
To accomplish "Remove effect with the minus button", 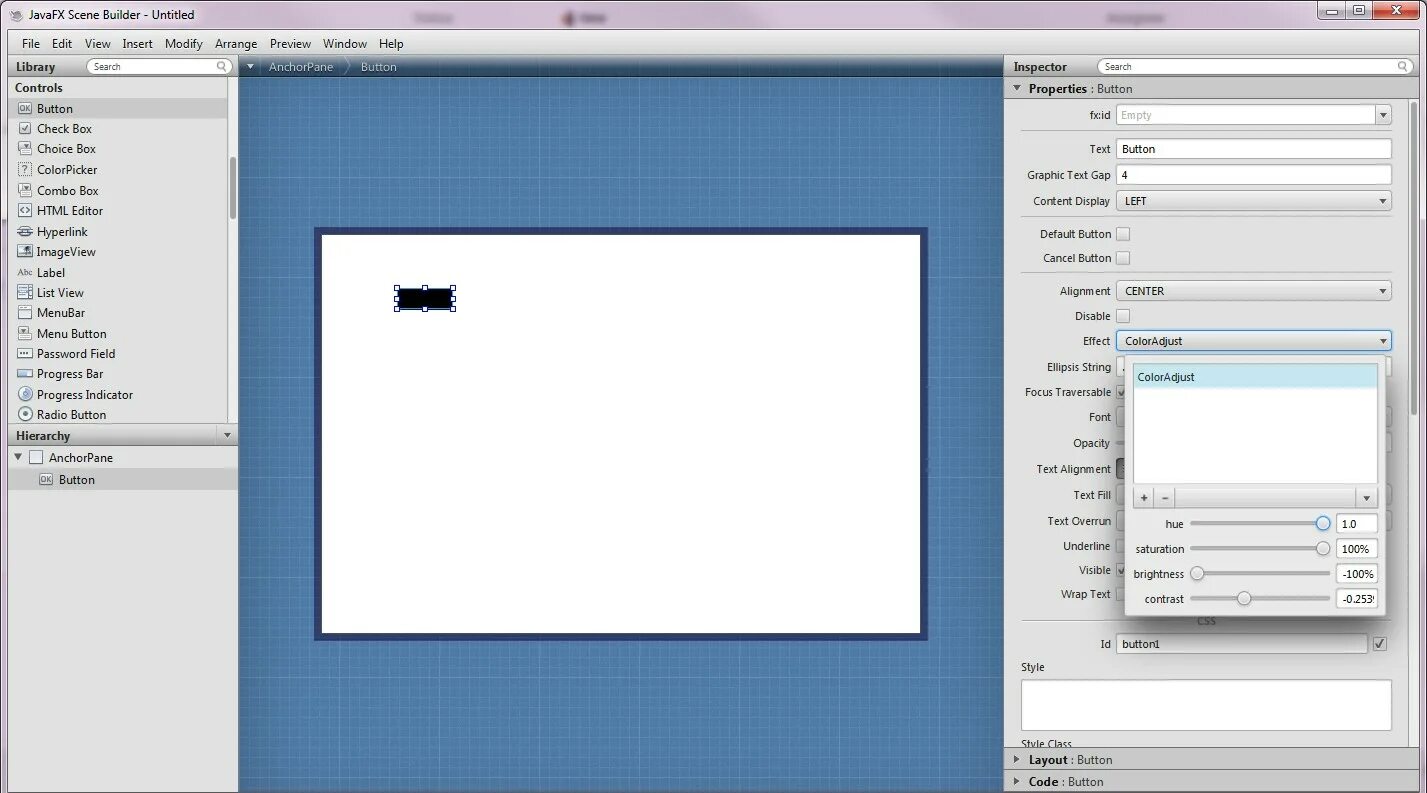I will pos(1165,498).
